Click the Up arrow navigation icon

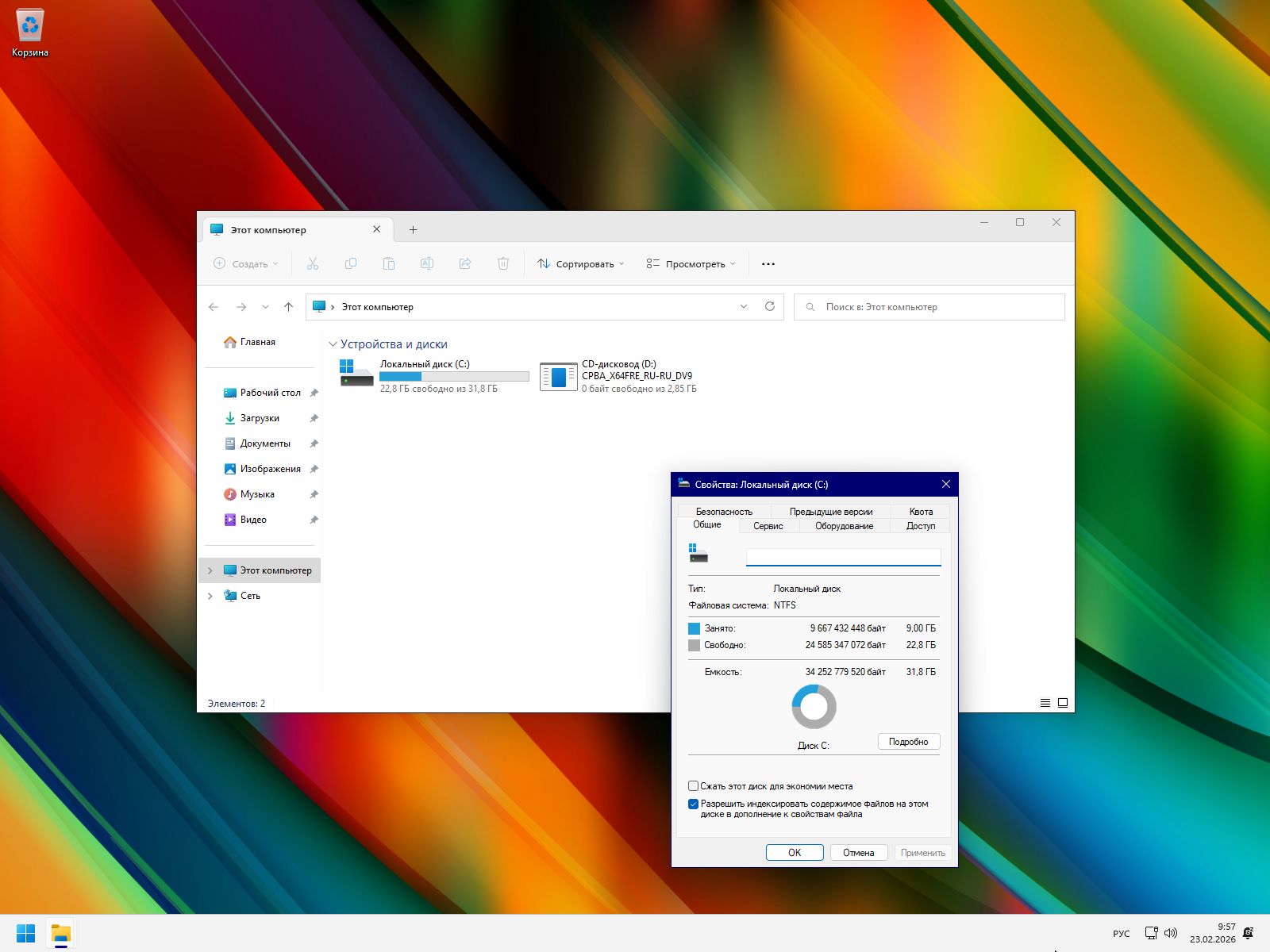(x=288, y=307)
